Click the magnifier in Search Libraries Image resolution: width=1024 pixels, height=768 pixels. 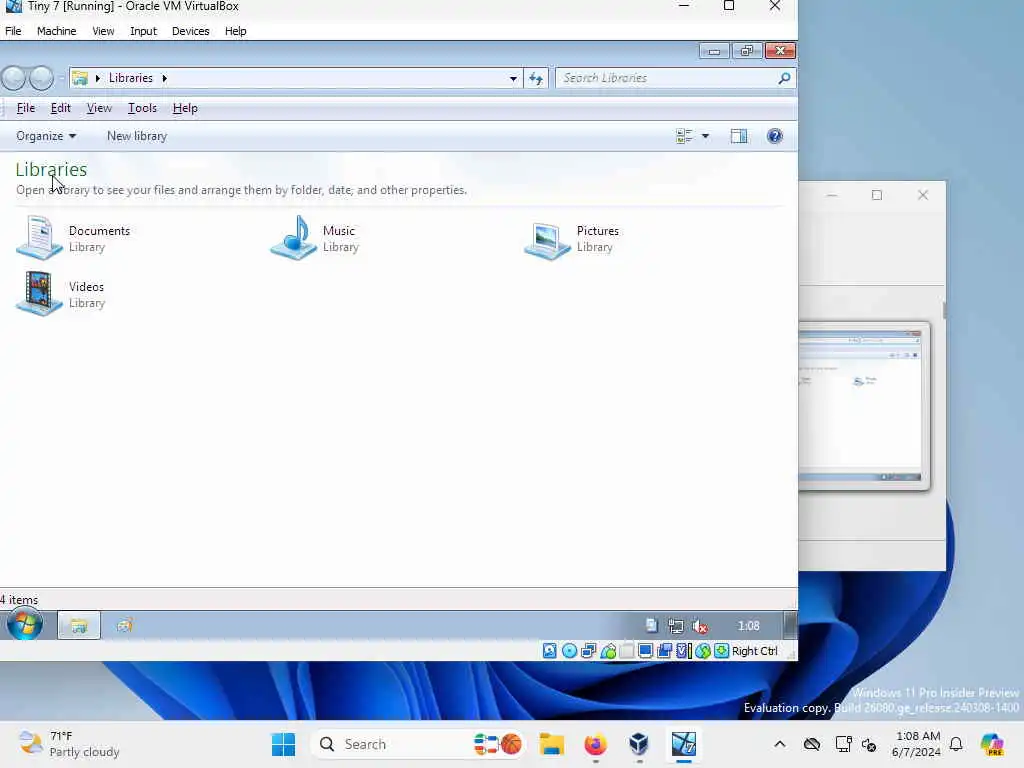(x=784, y=78)
